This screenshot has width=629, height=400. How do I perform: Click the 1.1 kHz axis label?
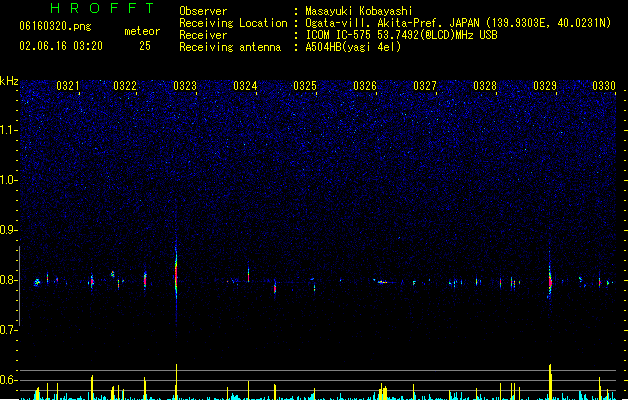tap(9, 130)
